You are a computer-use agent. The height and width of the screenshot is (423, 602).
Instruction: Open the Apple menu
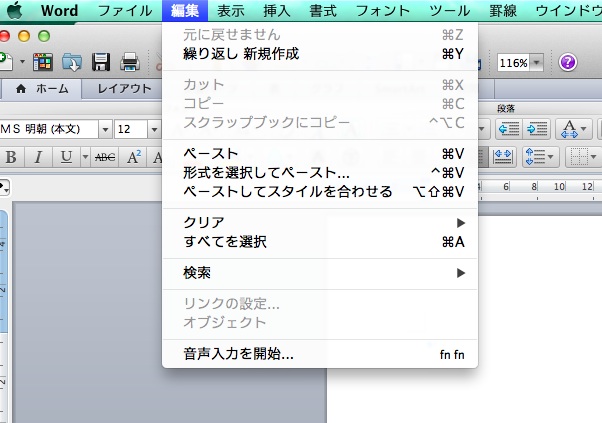pyautogui.click(x=15, y=10)
